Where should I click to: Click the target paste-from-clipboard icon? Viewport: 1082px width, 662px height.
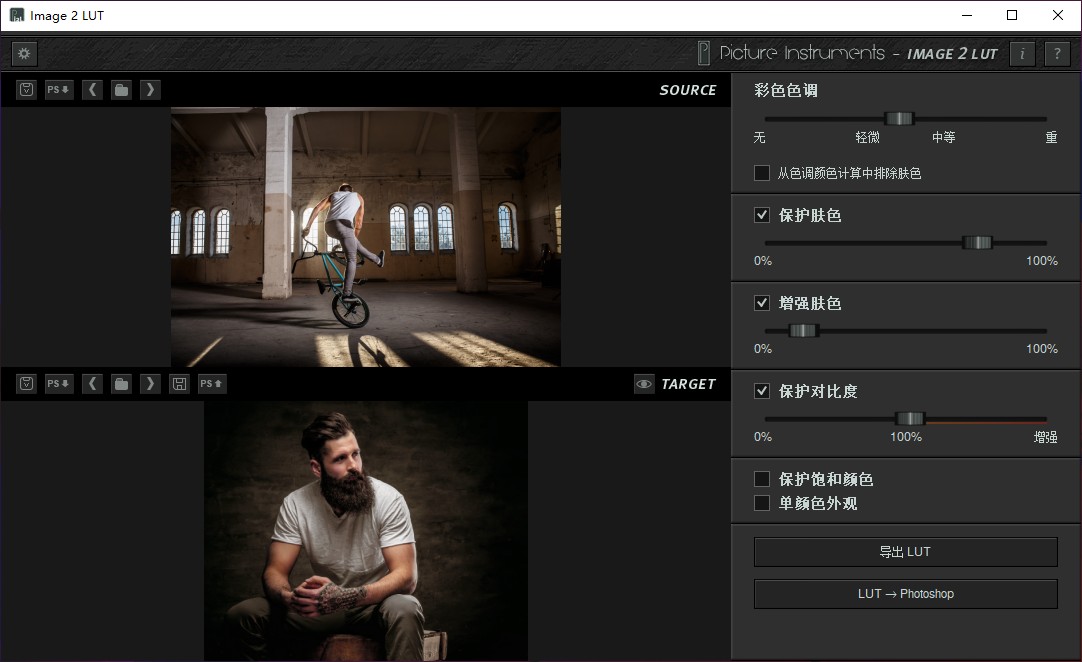point(26,384)
